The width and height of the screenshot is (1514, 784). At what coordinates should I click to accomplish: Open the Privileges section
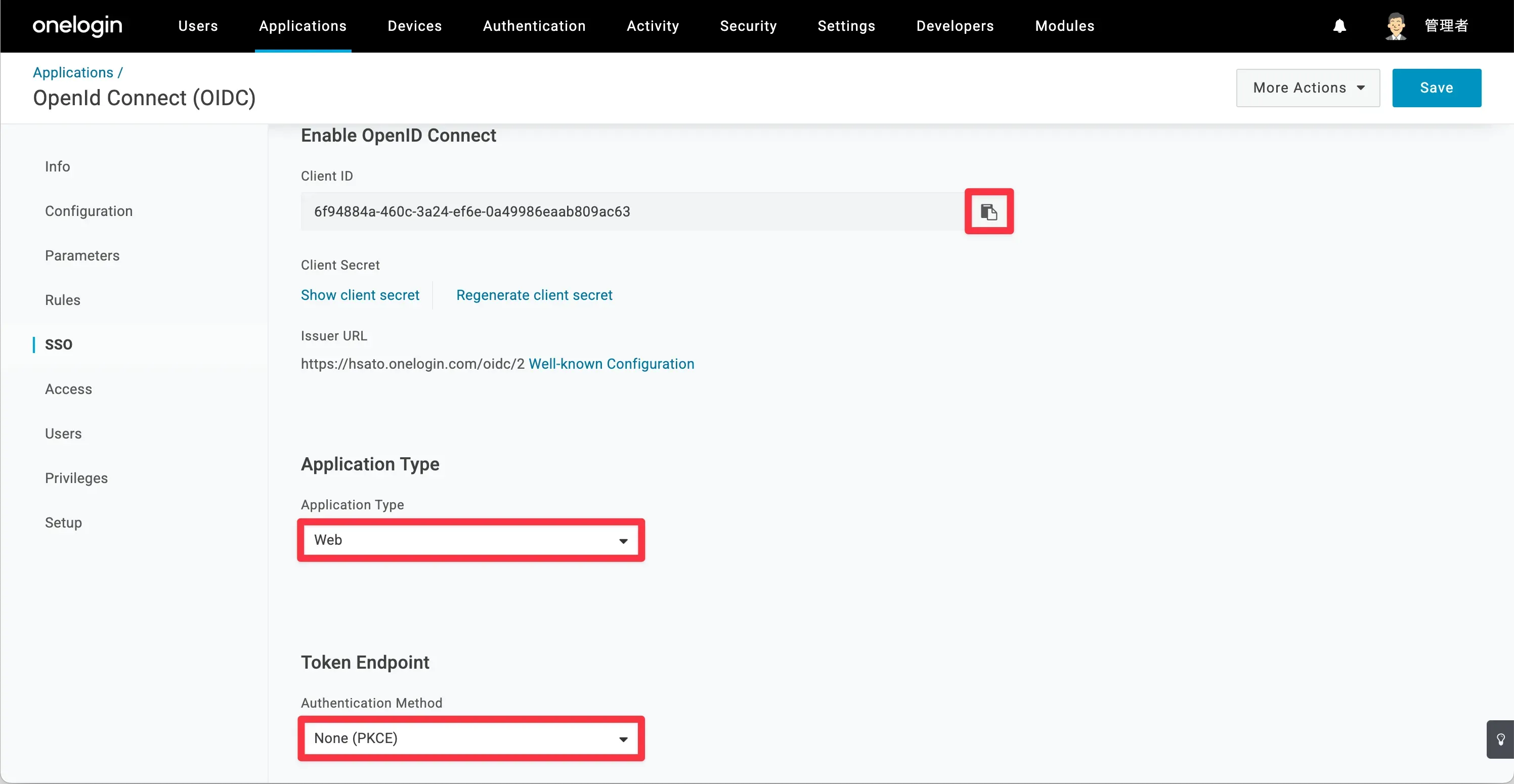pyautogui.click(x=76, y=478)
